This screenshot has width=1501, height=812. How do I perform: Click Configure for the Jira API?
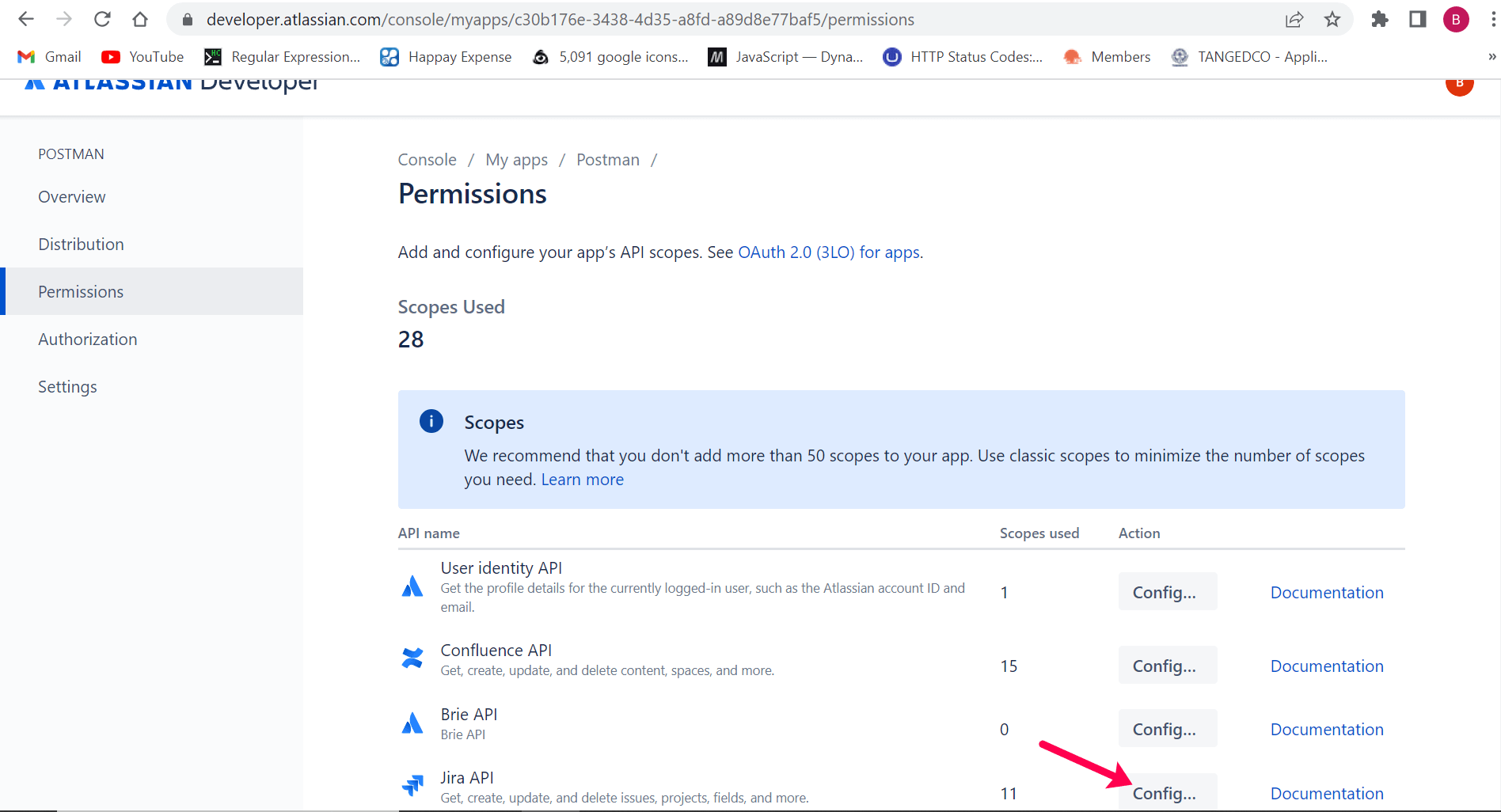click(x=1167, y=793)
